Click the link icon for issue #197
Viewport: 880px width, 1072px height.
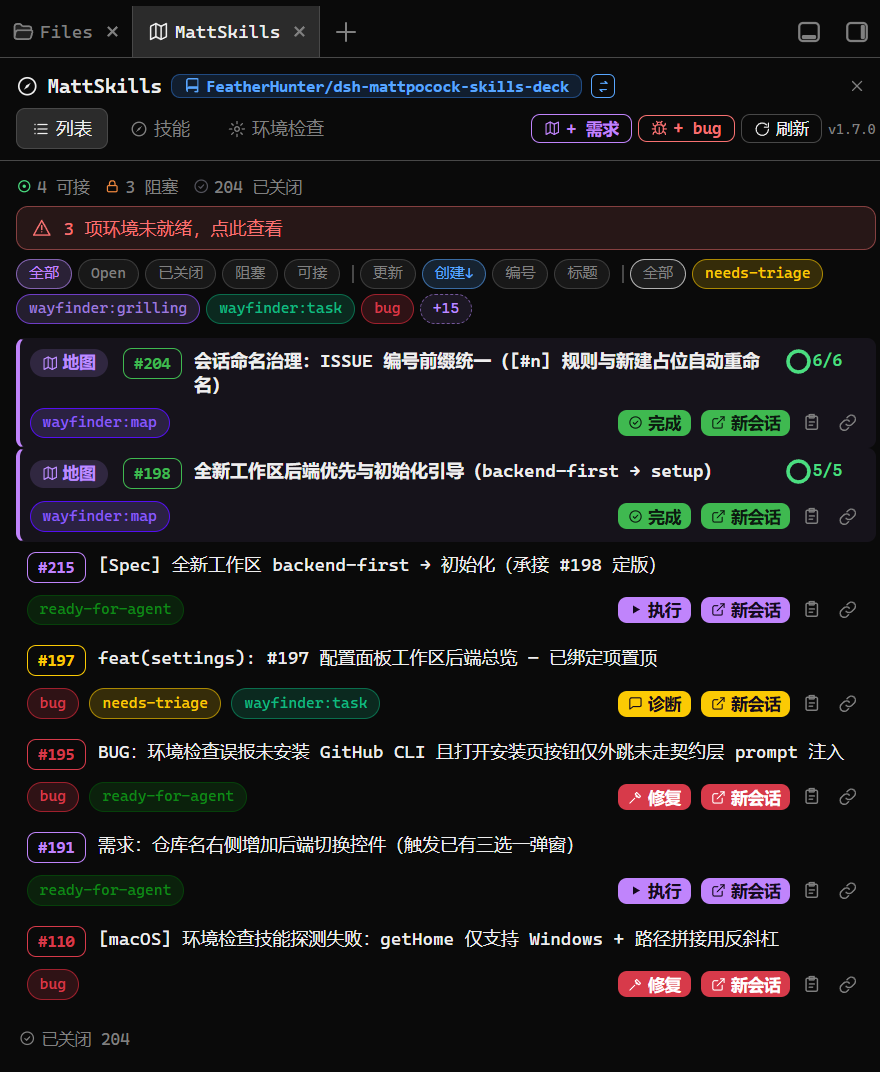848,703
